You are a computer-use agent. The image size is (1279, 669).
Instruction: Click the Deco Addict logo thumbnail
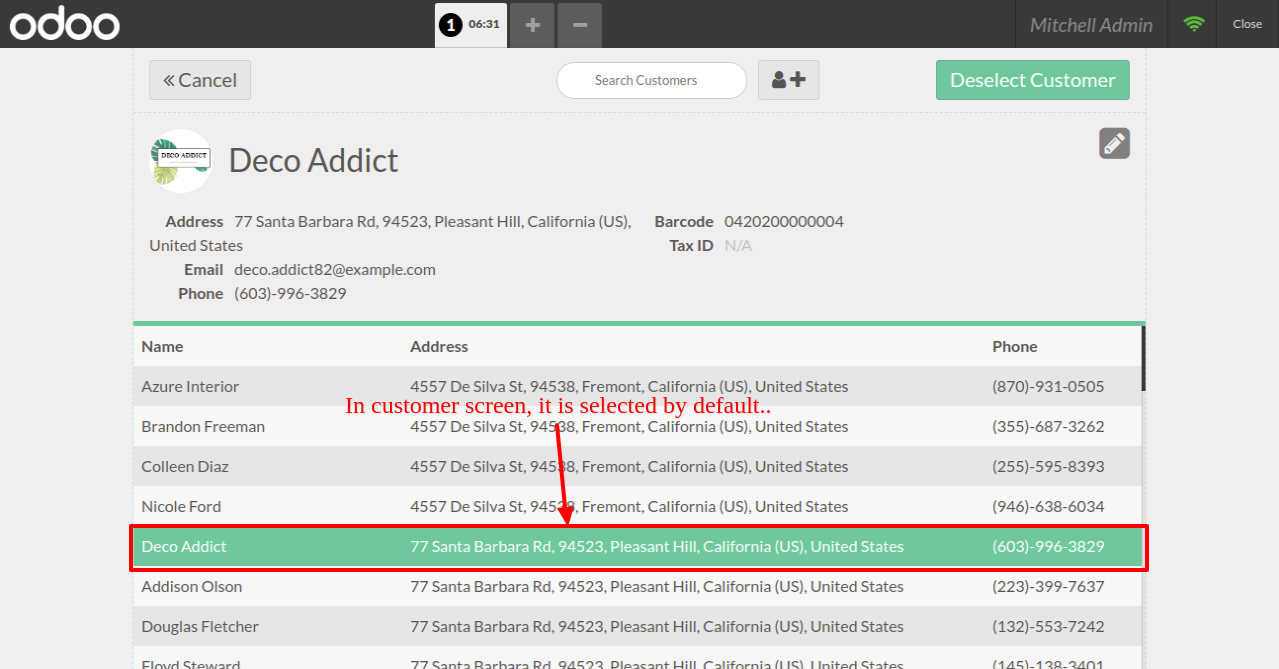[x=181, y=160]
